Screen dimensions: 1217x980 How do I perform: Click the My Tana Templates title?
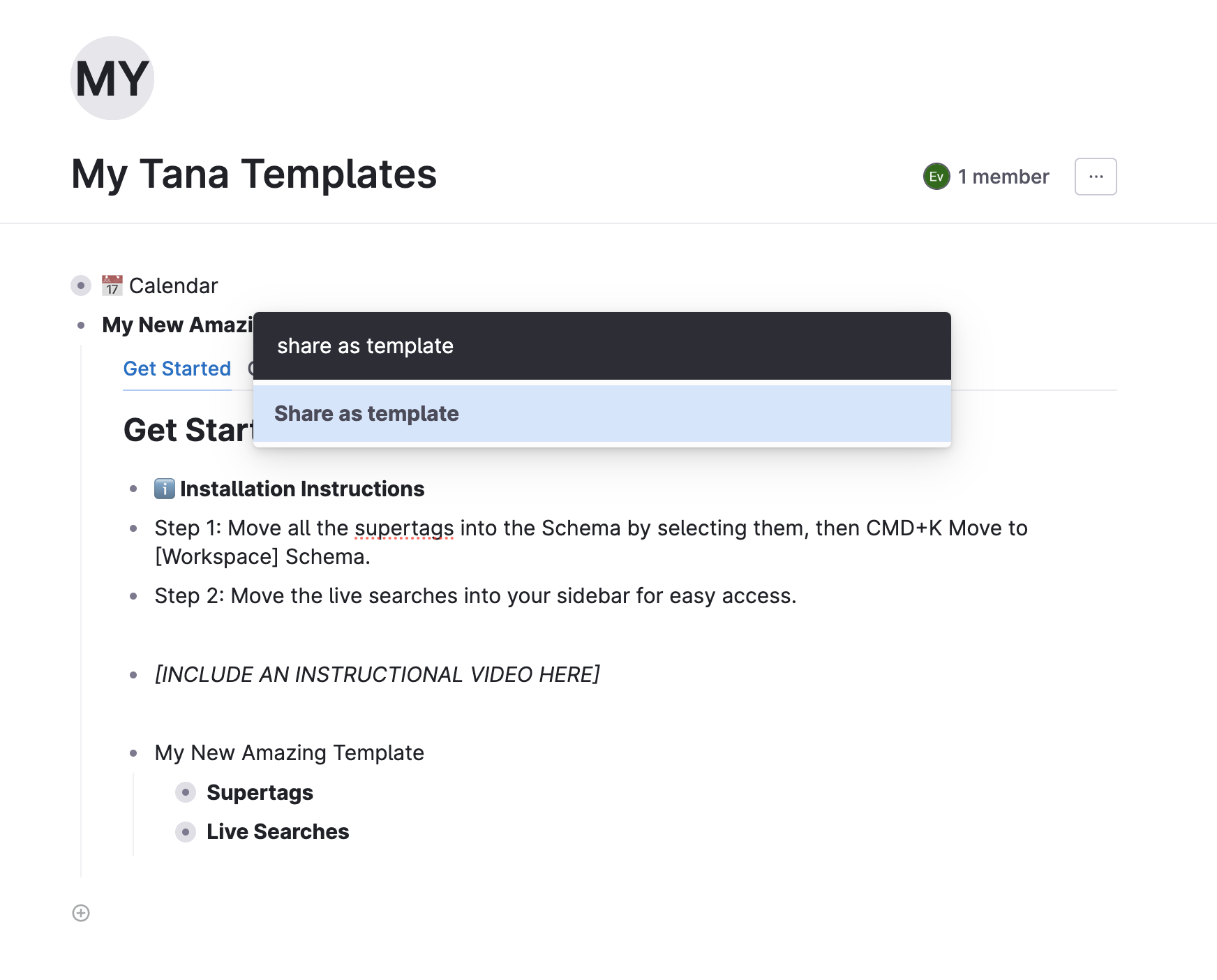point(254,174)
